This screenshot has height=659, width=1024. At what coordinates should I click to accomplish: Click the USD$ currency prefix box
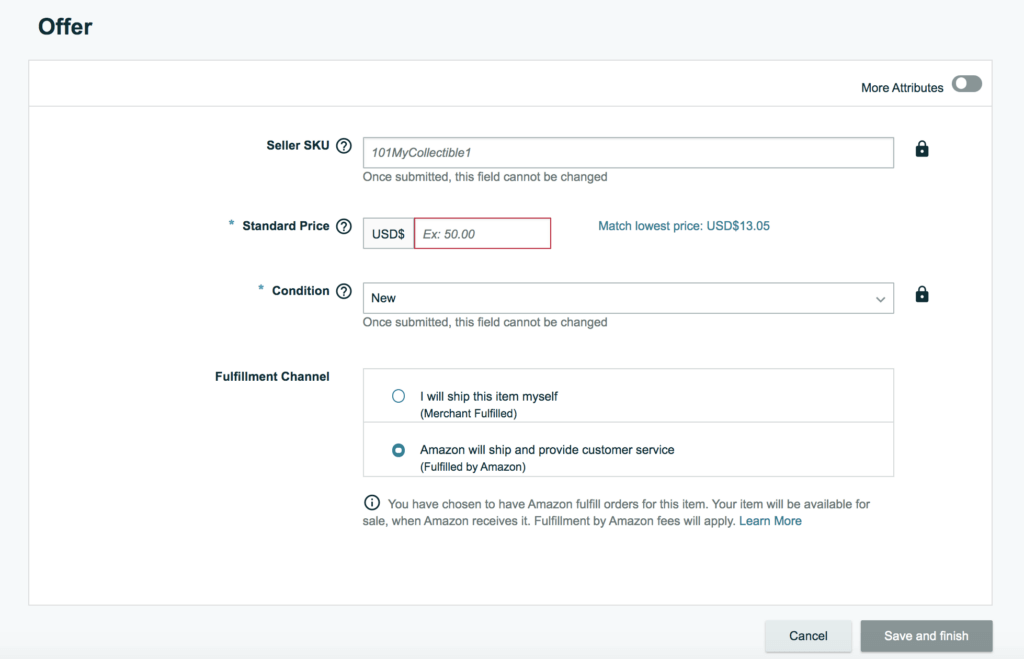(x=388, y=234)
